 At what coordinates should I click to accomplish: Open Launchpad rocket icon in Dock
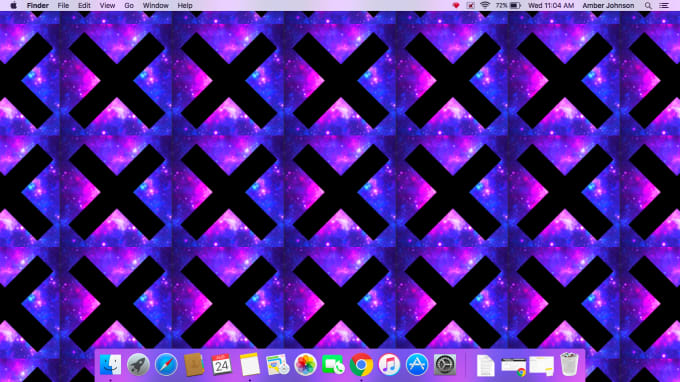138,364
